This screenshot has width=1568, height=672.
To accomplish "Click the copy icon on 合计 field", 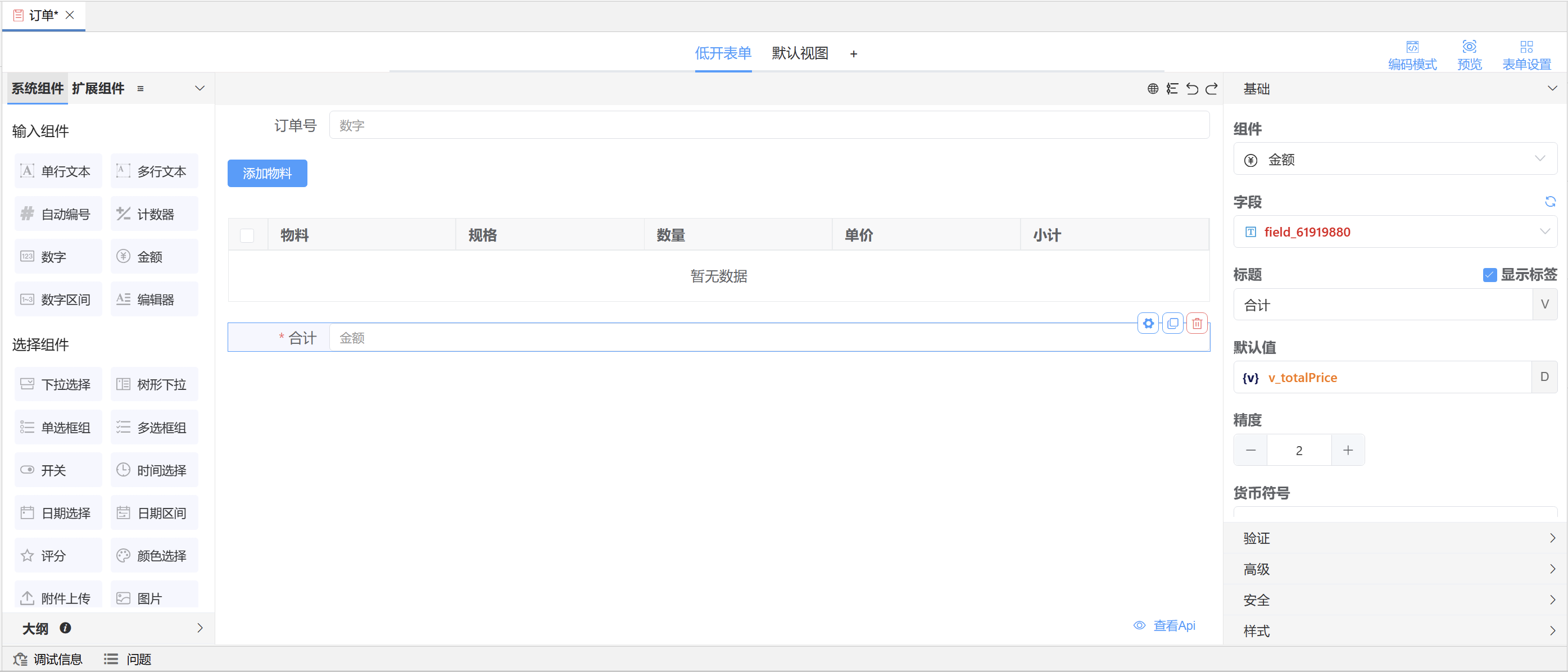I will pyautogui.click(x=1172, y=323).
